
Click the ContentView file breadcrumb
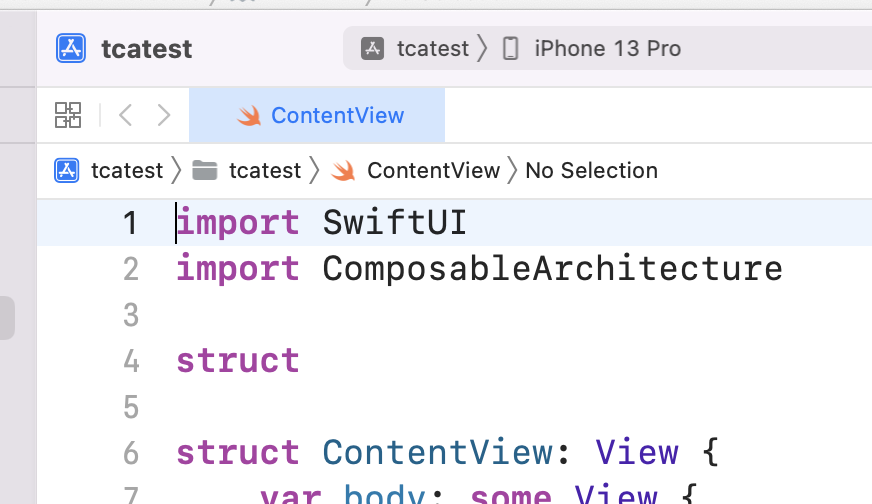point(434,170)
